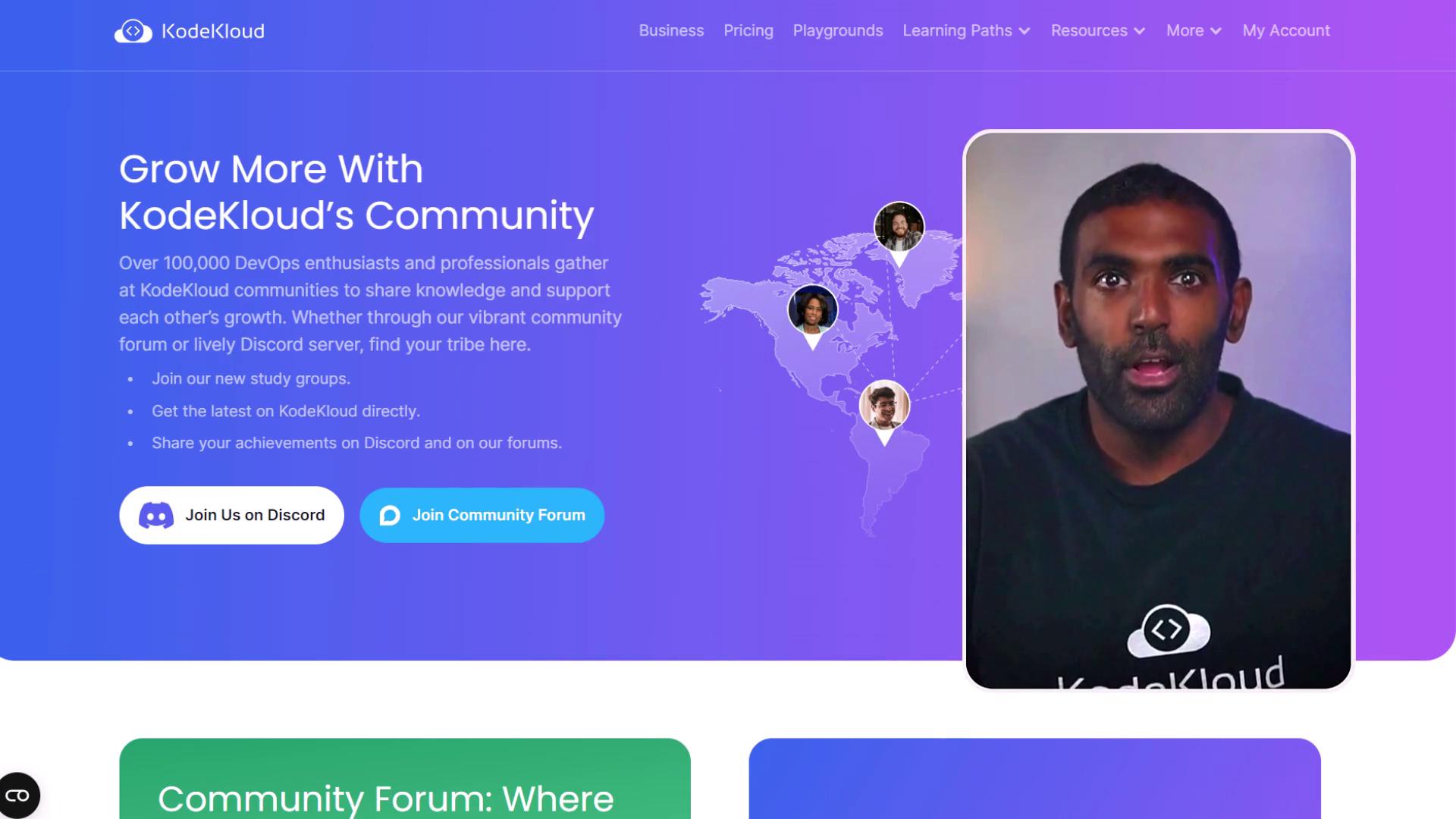
Task: Click the KodeKloud cloud logo on the presenter's shirt
Action: coord(1168,631)
